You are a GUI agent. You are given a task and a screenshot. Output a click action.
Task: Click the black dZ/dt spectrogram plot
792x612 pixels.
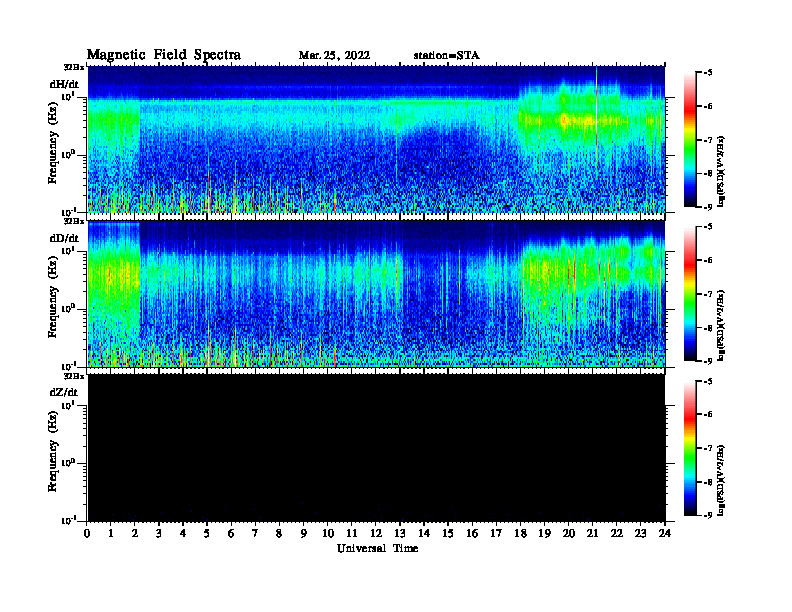click(x=376, y=448)
